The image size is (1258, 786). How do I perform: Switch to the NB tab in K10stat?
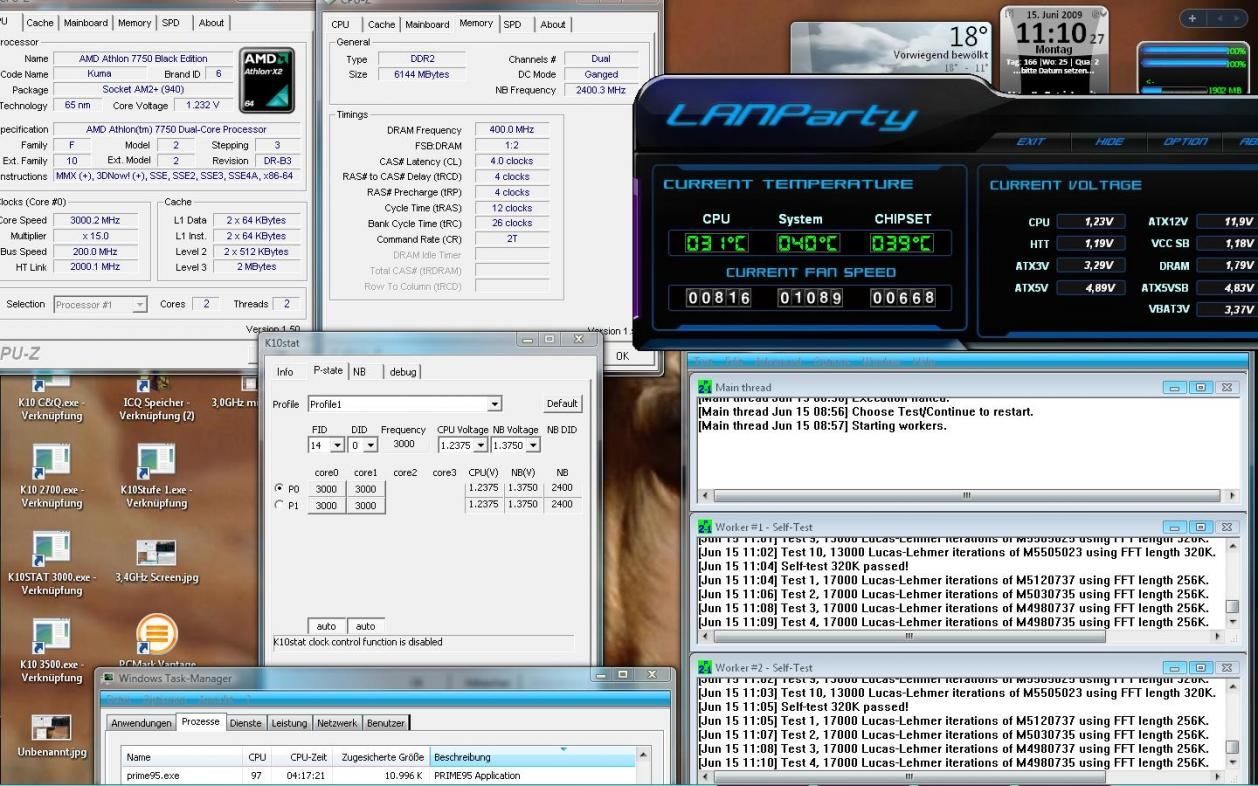pos(359,371)
